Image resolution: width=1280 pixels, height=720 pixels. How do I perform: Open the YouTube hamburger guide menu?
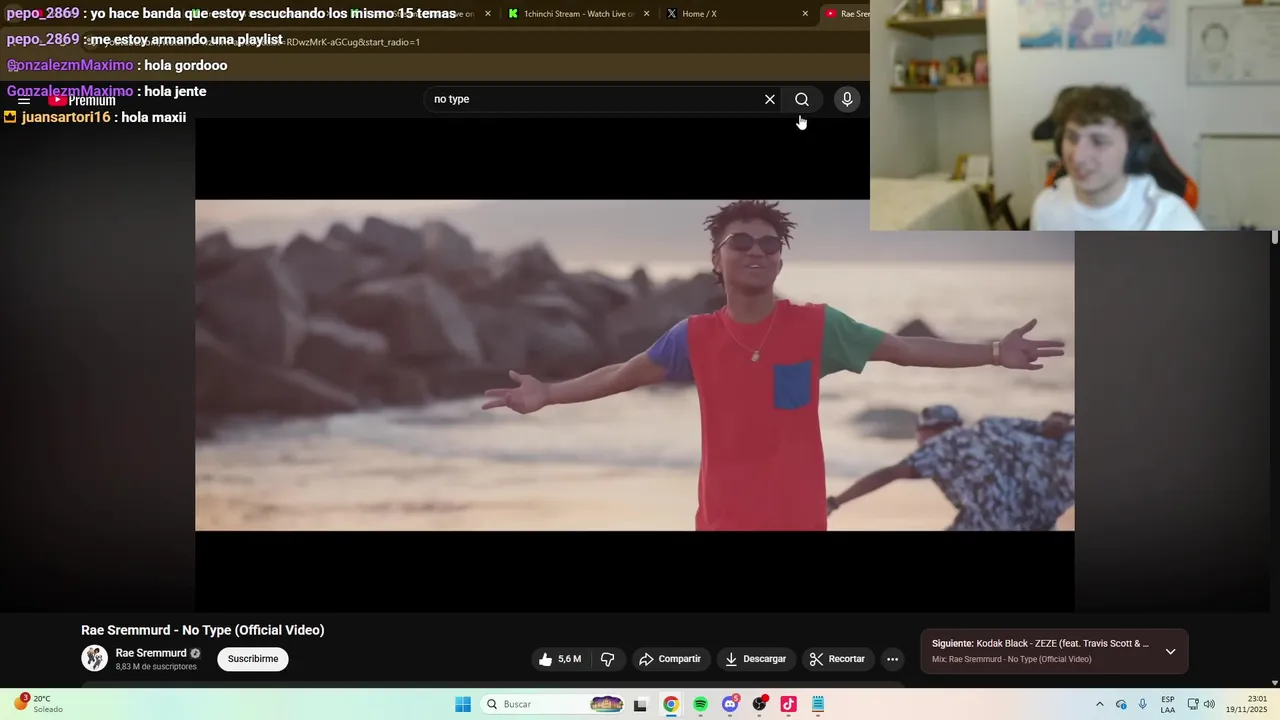coord(24,100)
